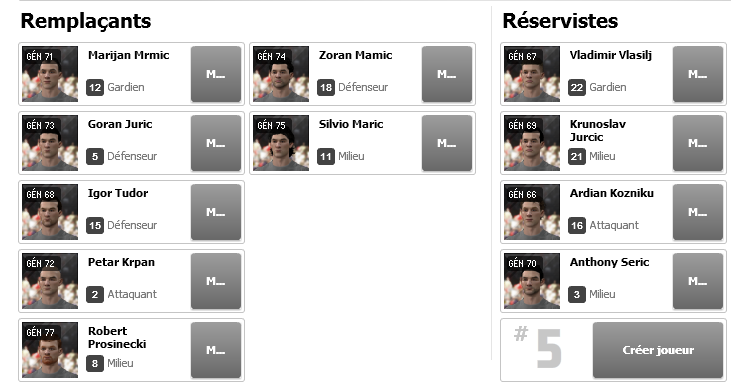Click the M... button for Vladimir Vlasilj
This screenshot has height=390, width=731.
[x=697, y=74]
